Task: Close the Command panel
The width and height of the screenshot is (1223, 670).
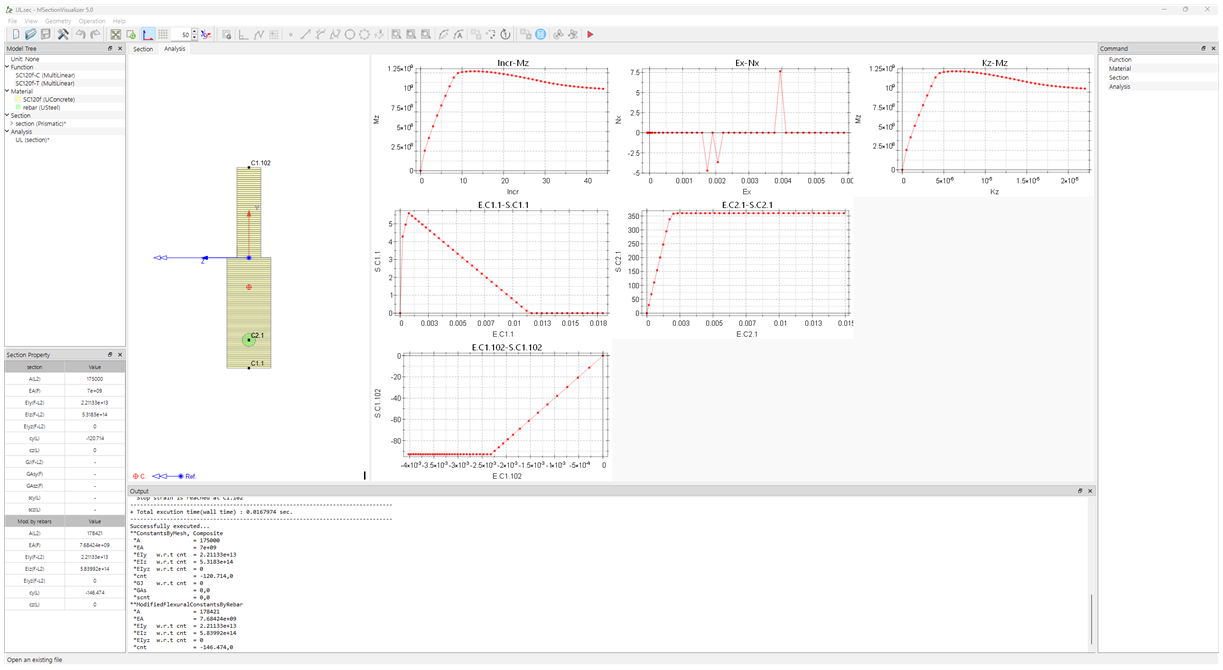Action: pyautogui.click(x=1213, y=48)
